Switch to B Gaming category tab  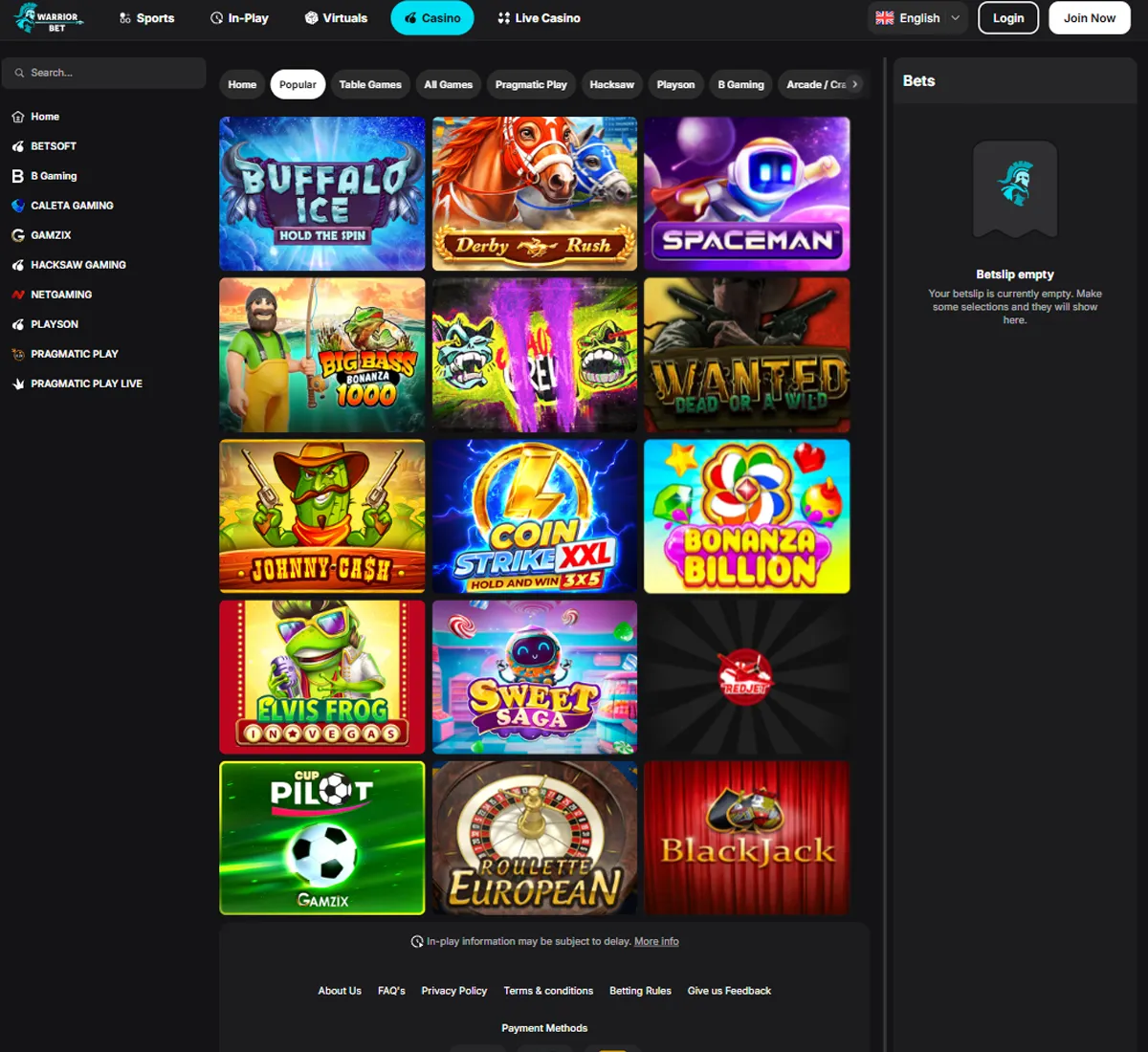point(741,84)
